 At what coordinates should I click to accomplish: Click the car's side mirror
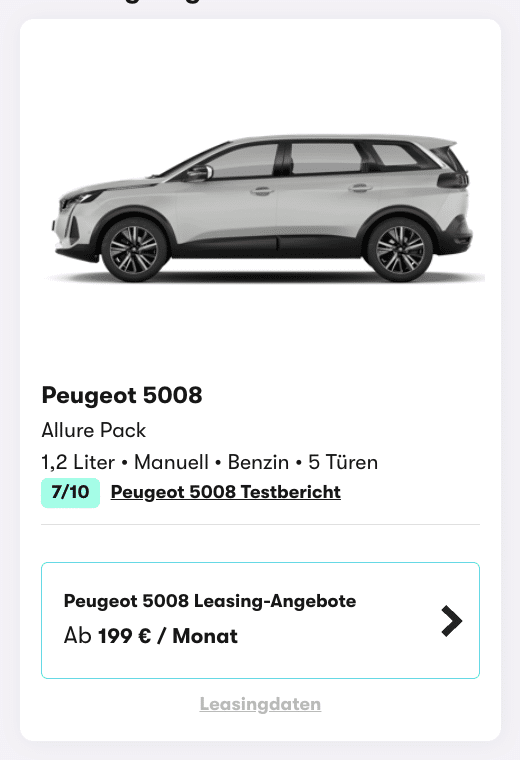pos(200,173)
